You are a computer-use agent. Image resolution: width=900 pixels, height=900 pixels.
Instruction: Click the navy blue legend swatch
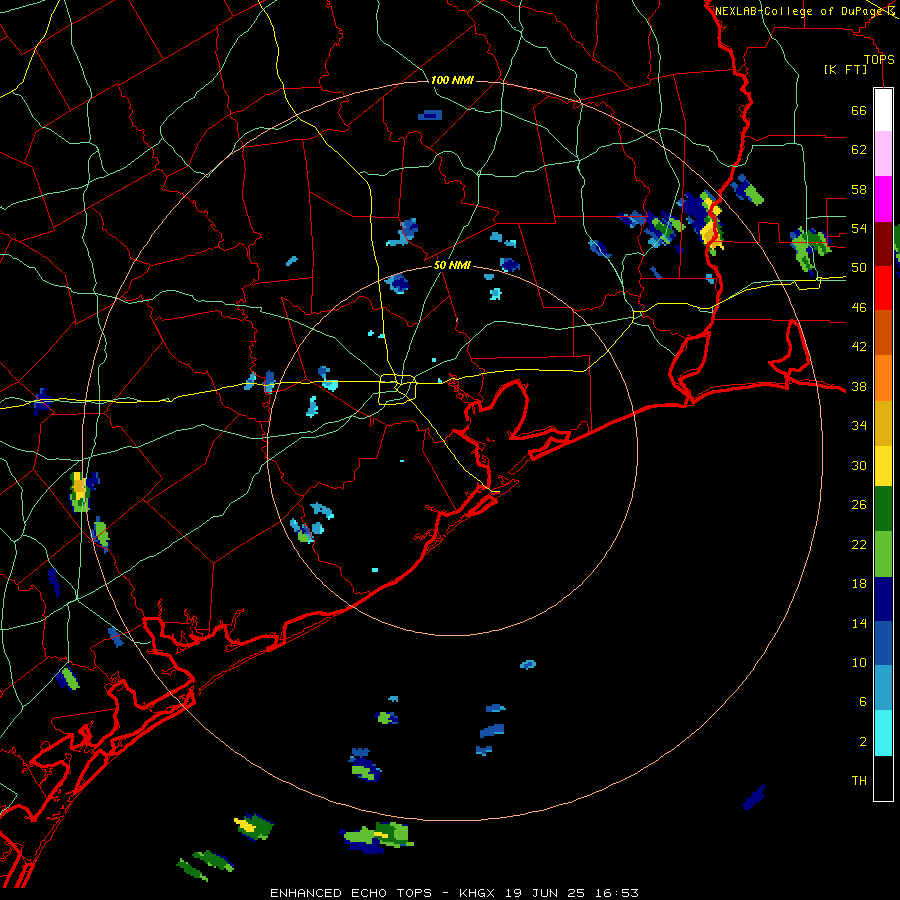883,599
